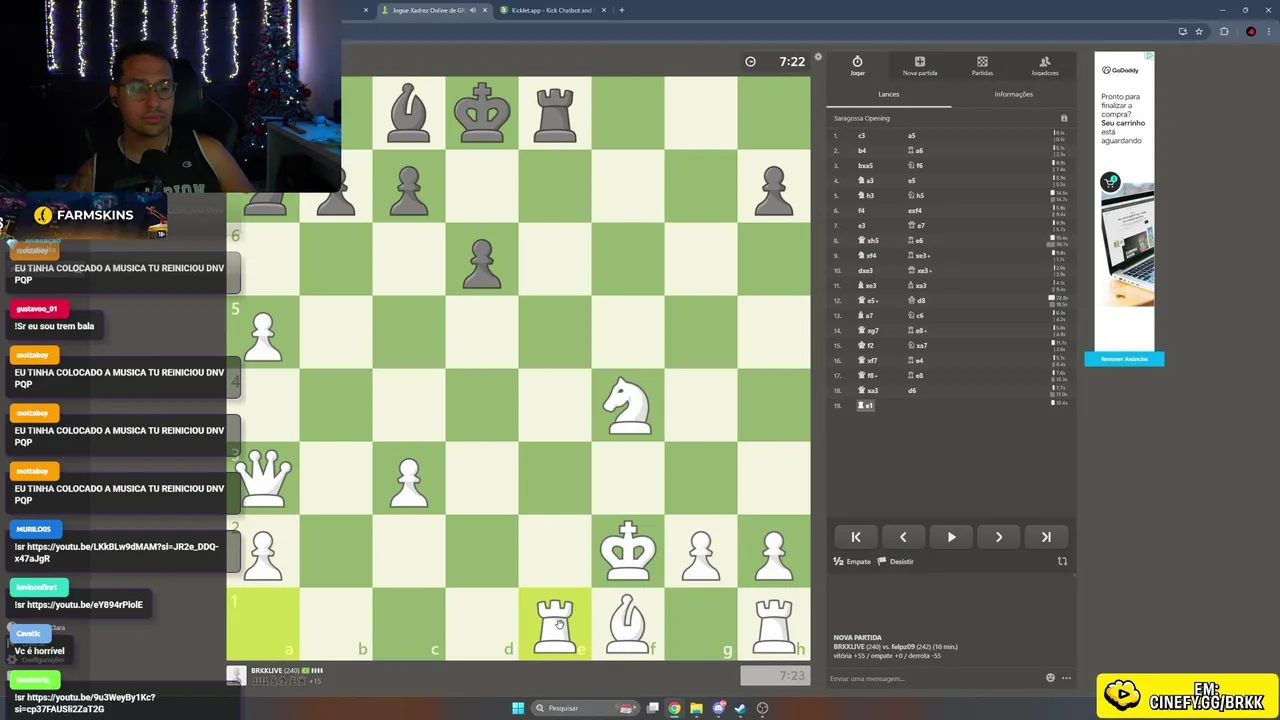Image resolution: width=1280 pixels, height=720 pixels.
Task: Click the board settings gear icon
Action: tap(818, 57)
